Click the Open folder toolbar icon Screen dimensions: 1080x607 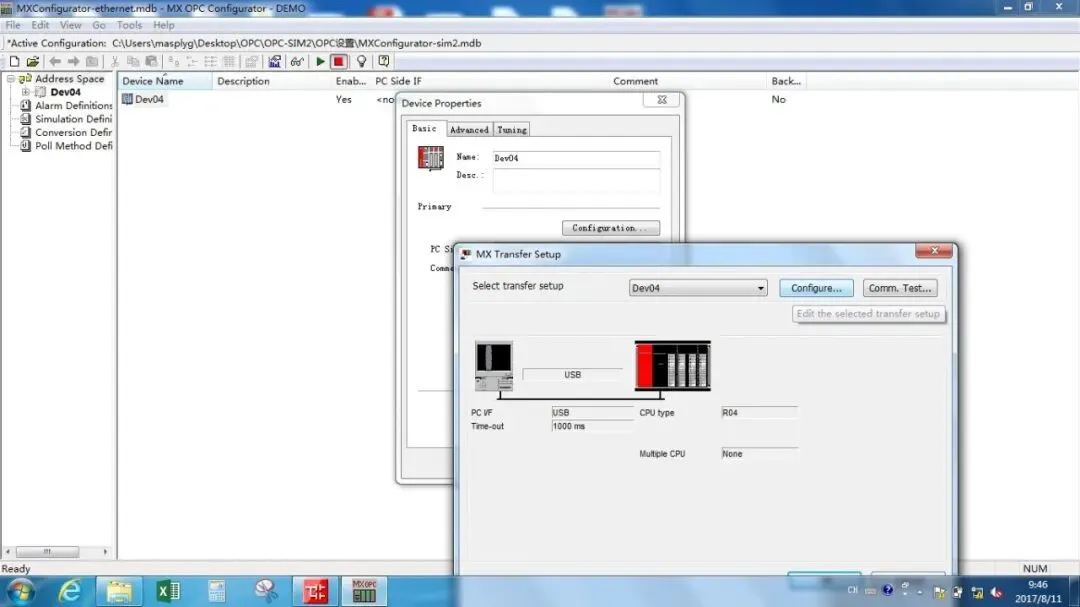(x=32, y=61)
